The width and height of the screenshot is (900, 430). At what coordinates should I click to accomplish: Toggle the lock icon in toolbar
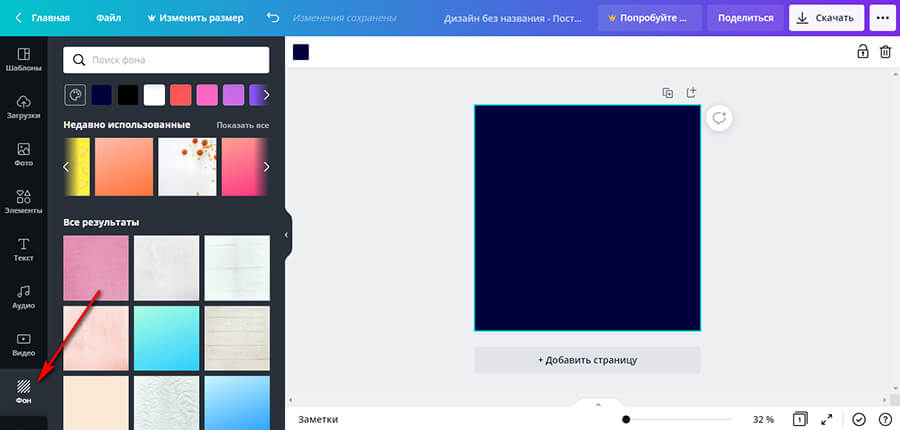pyautogui.click(x=863, y=52)
